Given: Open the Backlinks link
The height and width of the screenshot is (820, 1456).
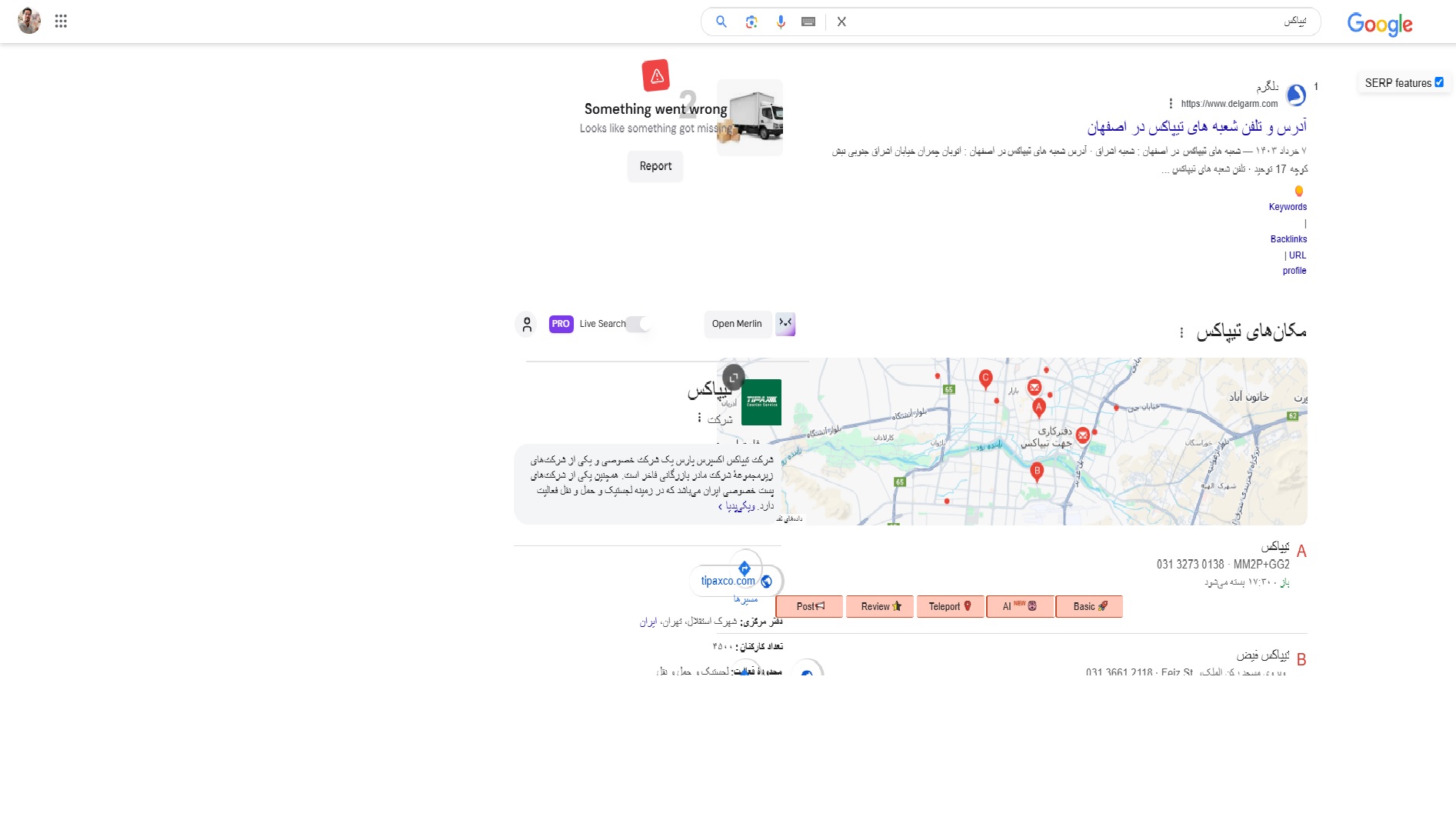Looking at the screenshot, I should pos(1288,239).
